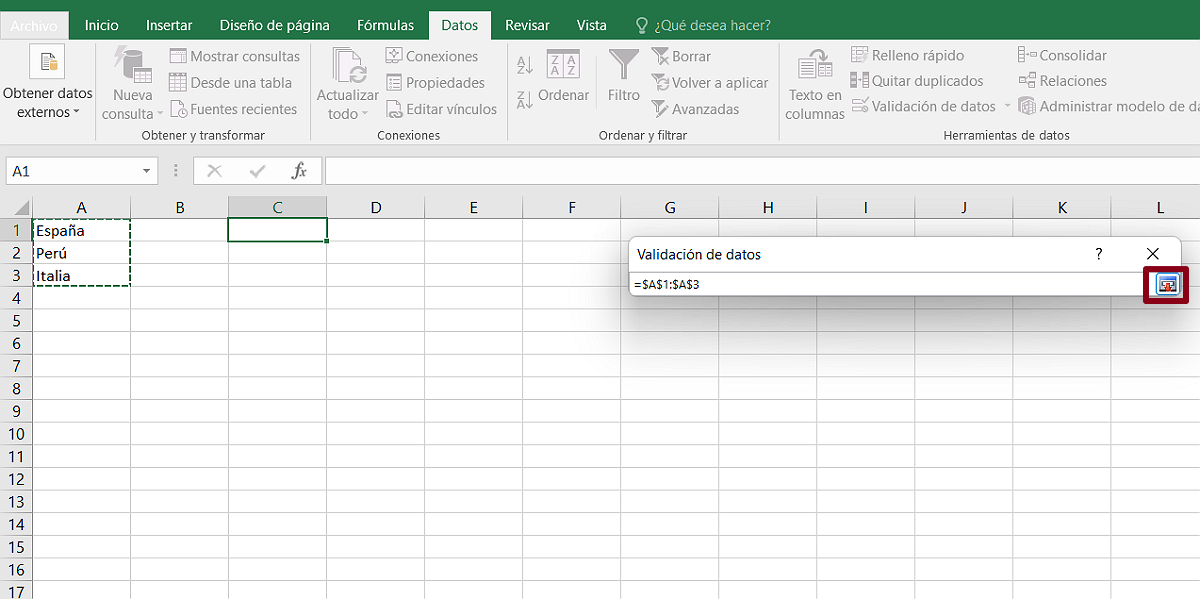Open Avanzadas filter options

click(x=695, y=109)
